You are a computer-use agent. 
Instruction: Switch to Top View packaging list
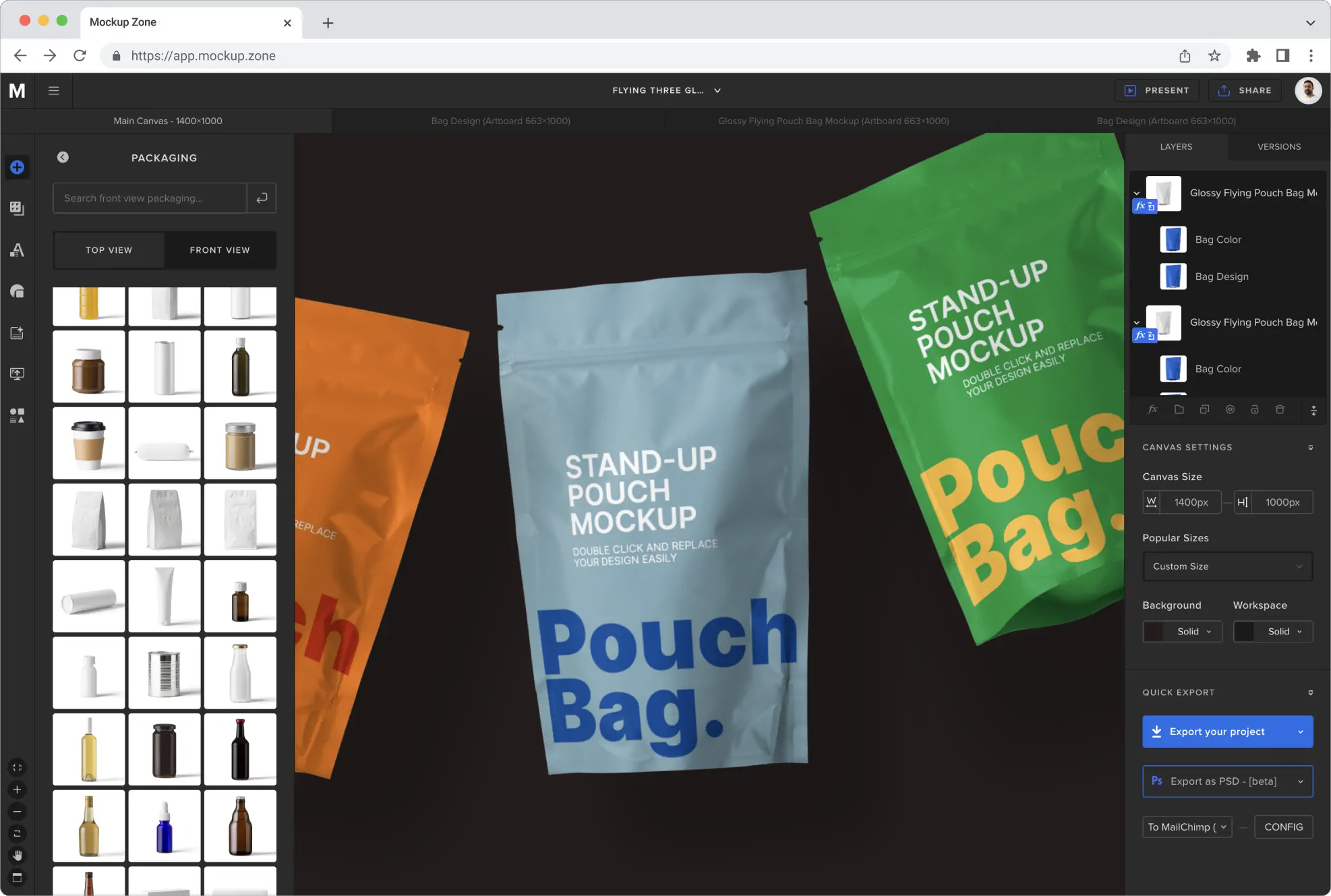tap(109, 250)
